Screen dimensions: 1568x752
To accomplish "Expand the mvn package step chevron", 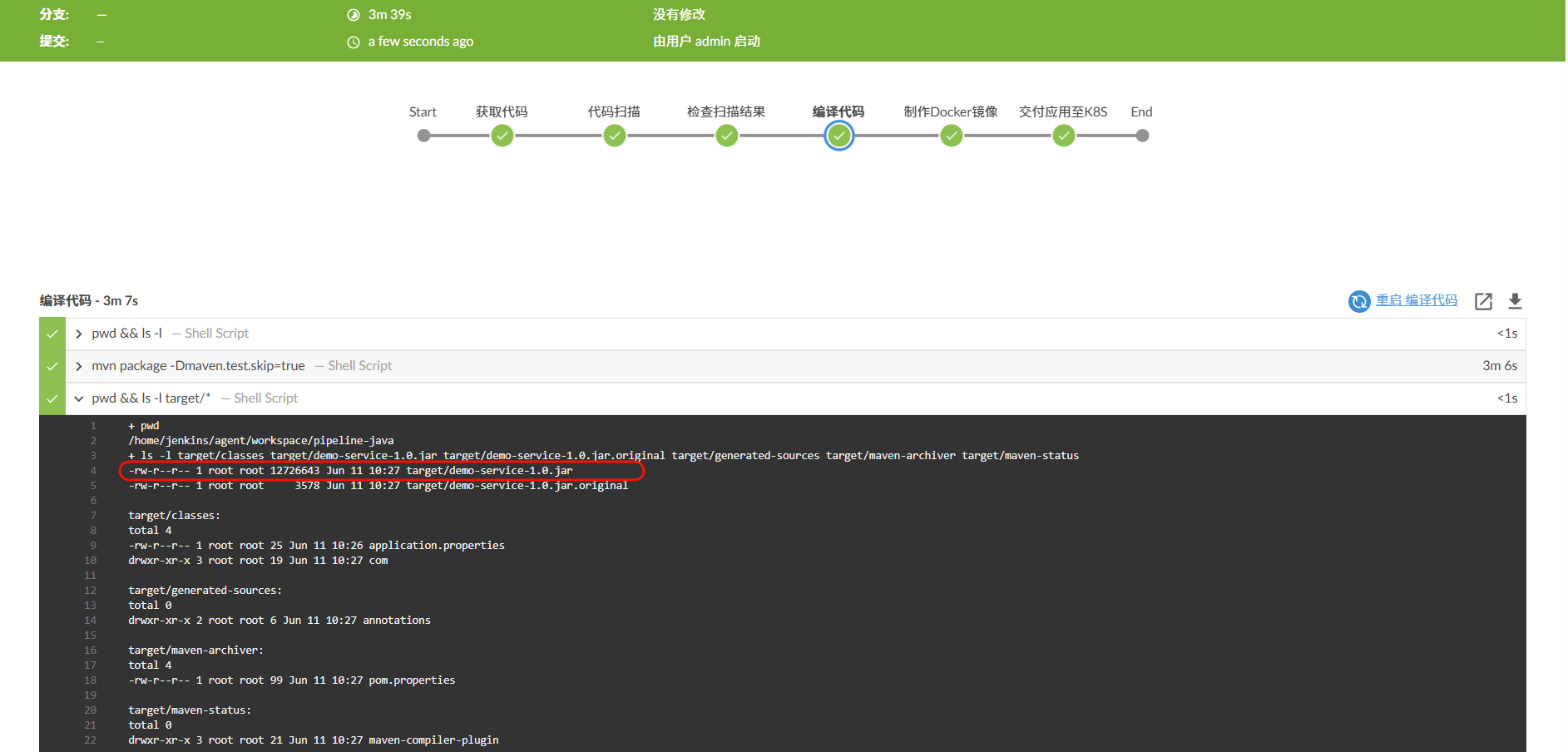I will point(79,366).
